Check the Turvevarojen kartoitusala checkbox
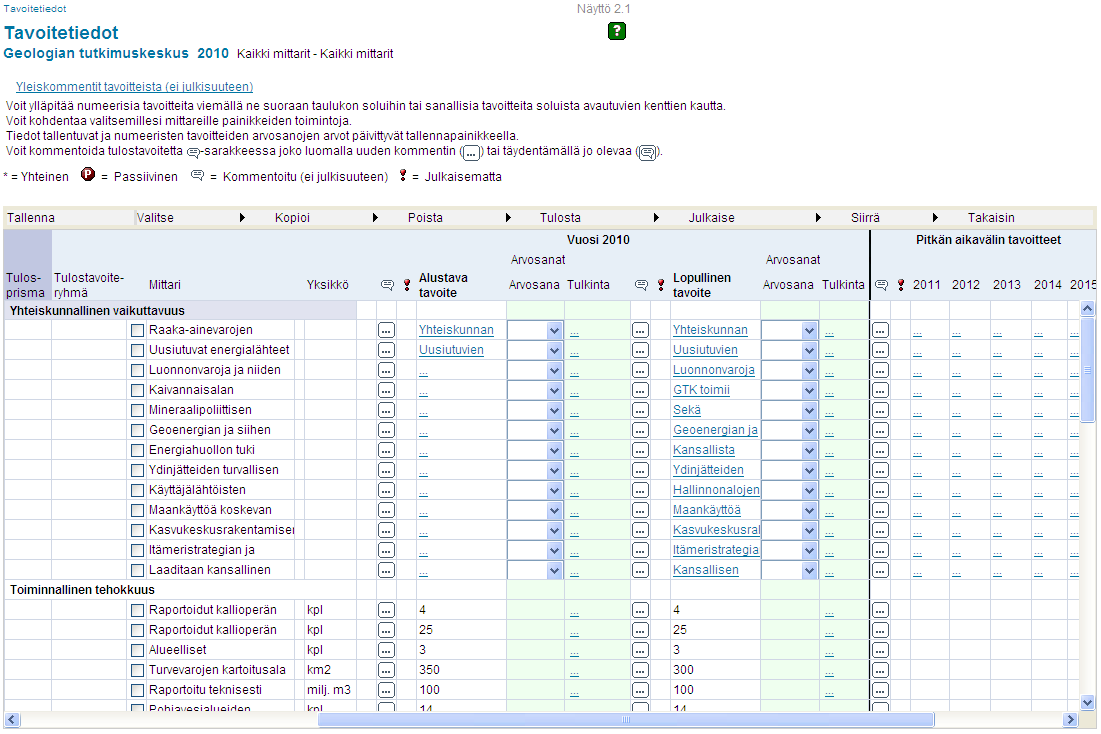1101x734 pixels. [x=138, y=670]
